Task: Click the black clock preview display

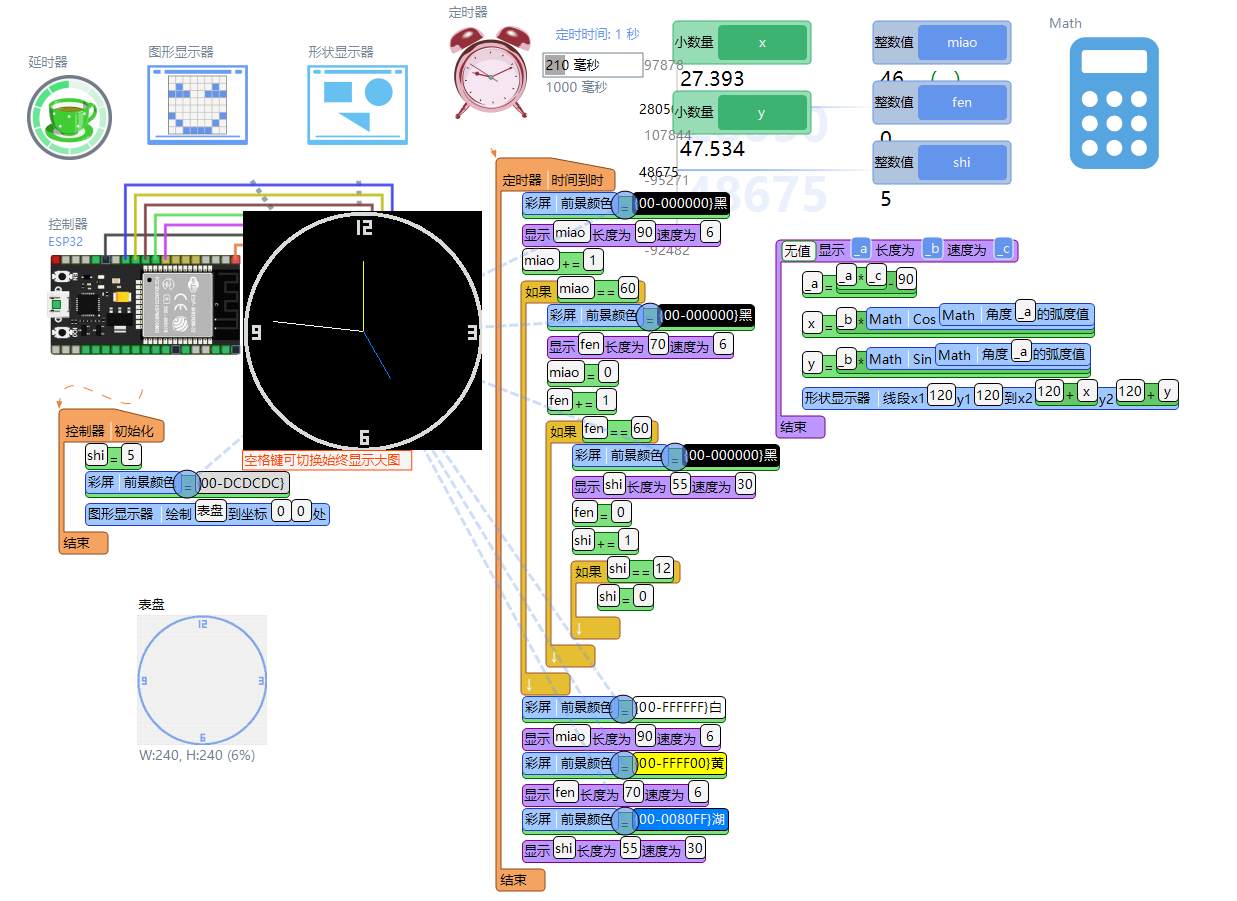Action: point(361,330)
